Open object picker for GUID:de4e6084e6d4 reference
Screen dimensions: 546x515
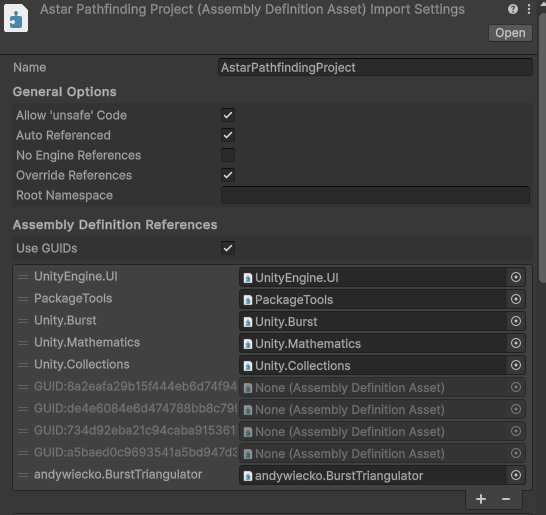pyautogui.click(x=516, y=409)
